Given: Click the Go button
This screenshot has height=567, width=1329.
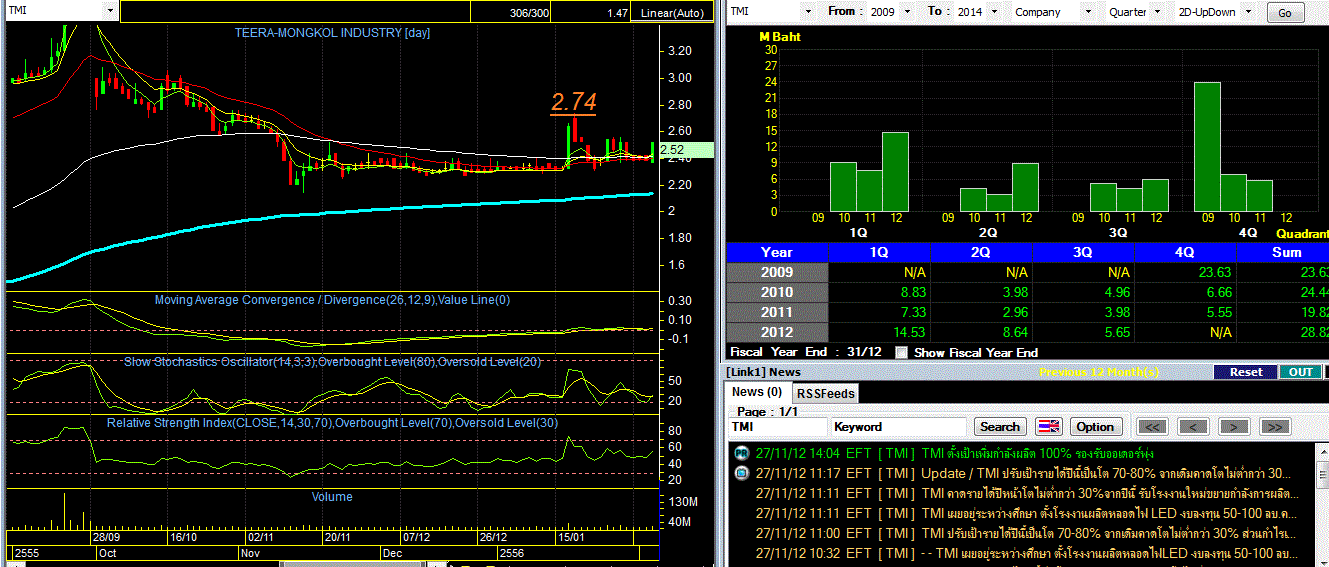Looking at the screenshot, I should (1285, 13).
